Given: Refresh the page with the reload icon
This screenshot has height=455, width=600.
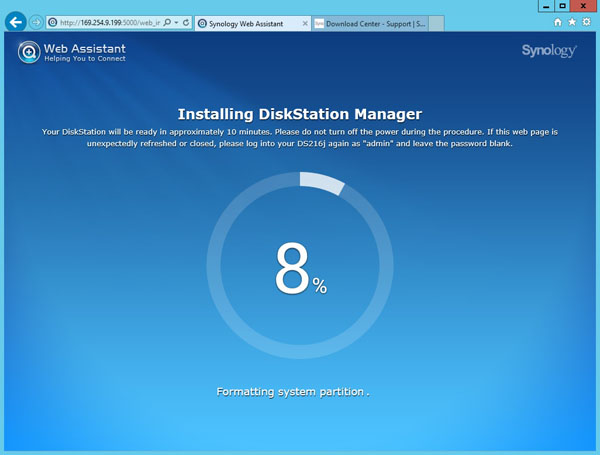Looking at the screenshot, I should coord(186,23).
